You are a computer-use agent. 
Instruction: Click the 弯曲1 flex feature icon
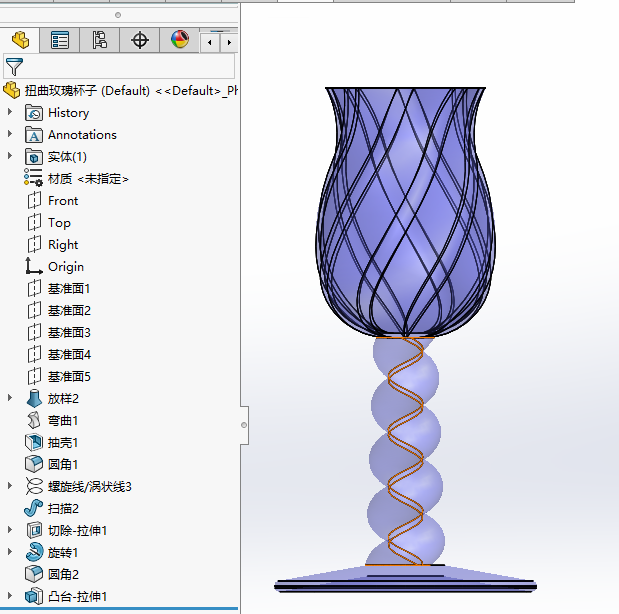click(x=34, y=420)
